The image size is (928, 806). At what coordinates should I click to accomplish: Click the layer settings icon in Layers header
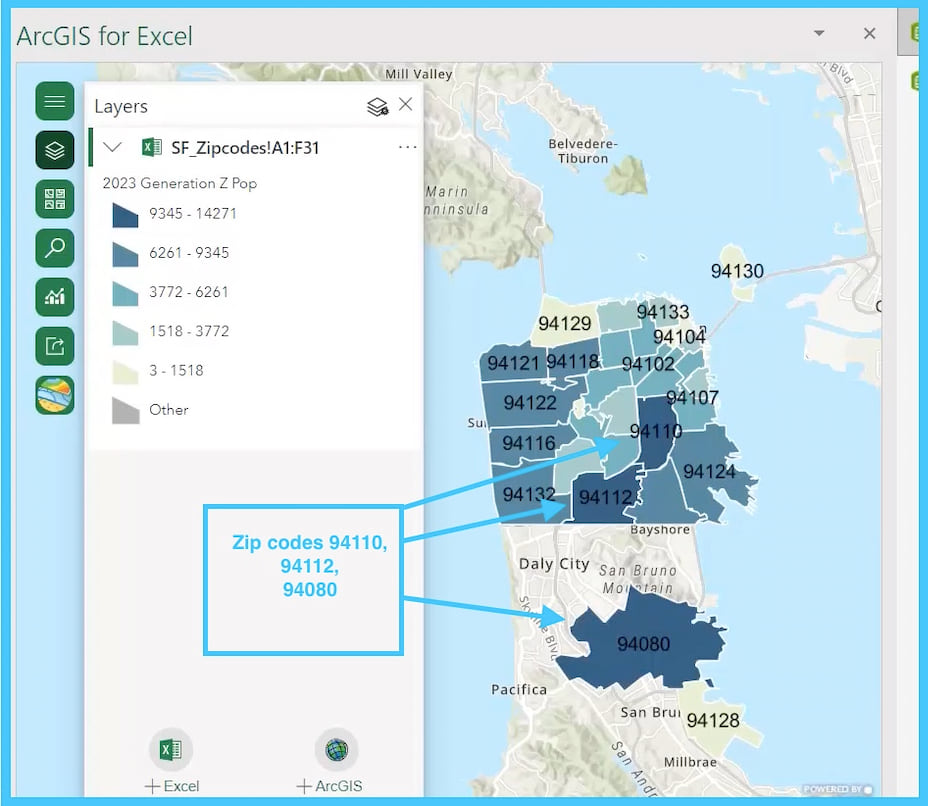(377, 104)
